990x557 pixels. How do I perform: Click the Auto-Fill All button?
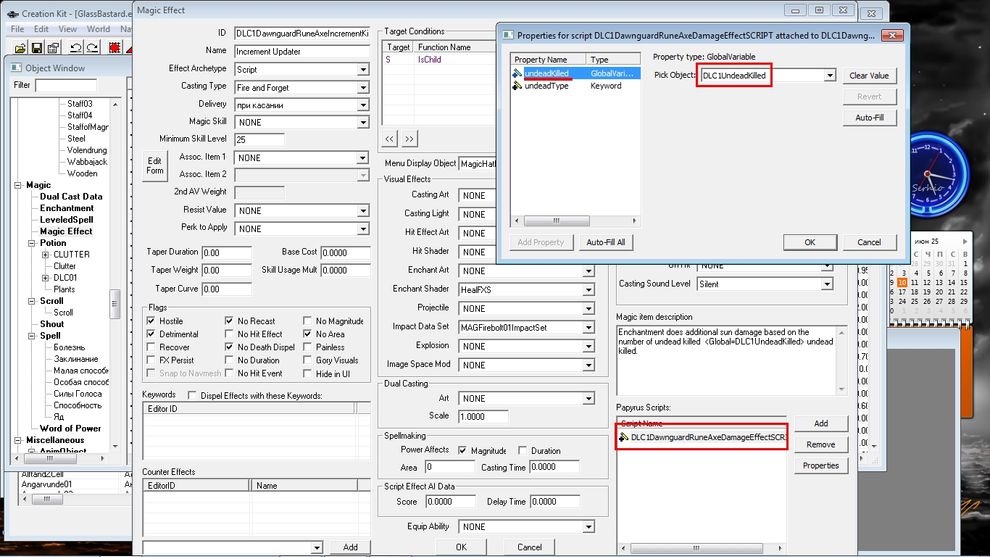[x=605, y=242]
